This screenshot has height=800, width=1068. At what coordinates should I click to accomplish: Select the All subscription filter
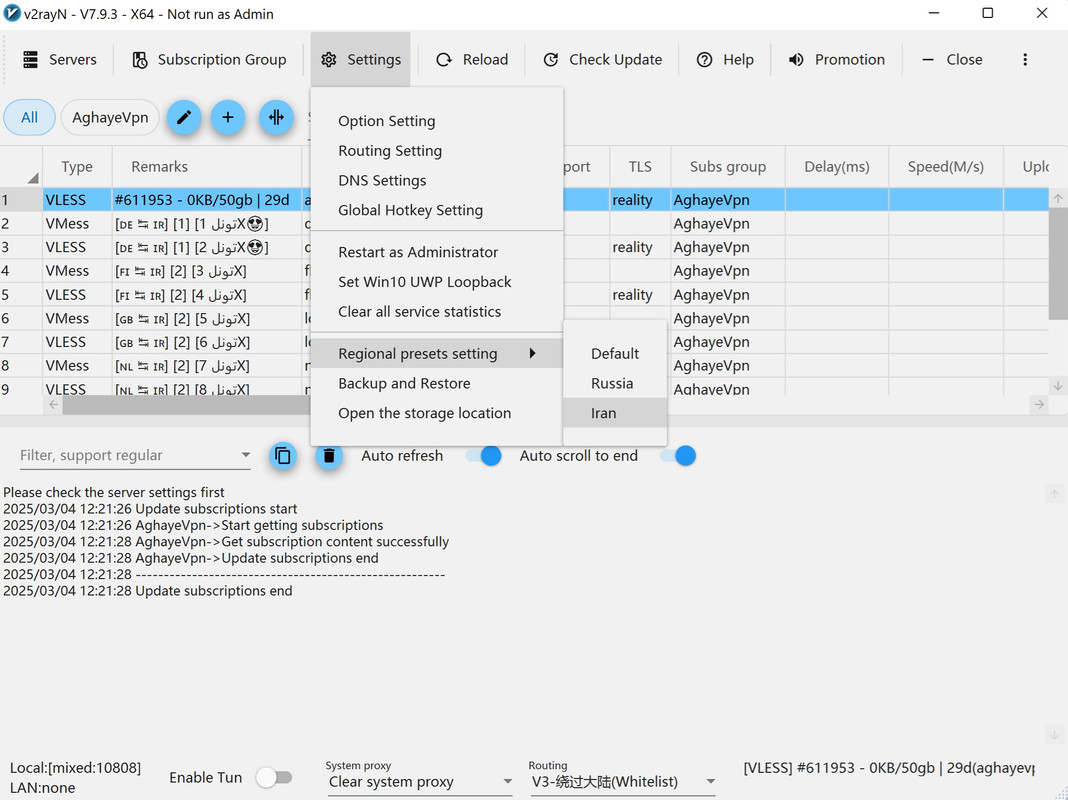[x=29, y=117]
